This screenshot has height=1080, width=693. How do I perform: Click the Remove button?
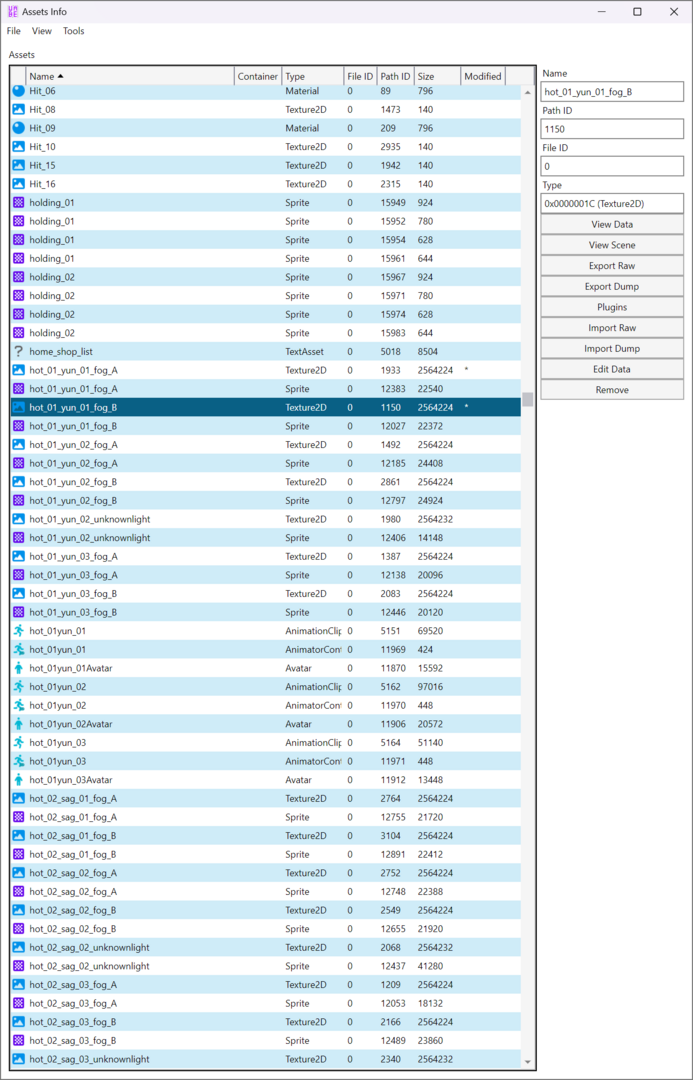[612, 390]
